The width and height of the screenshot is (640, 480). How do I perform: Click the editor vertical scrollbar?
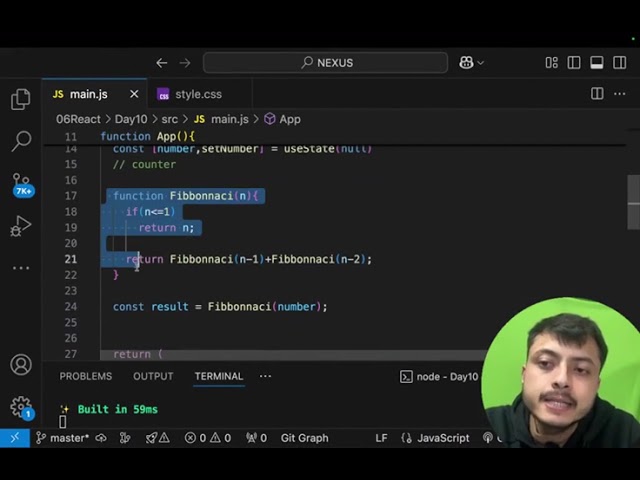pyautogui.click(x=633, y=202)
